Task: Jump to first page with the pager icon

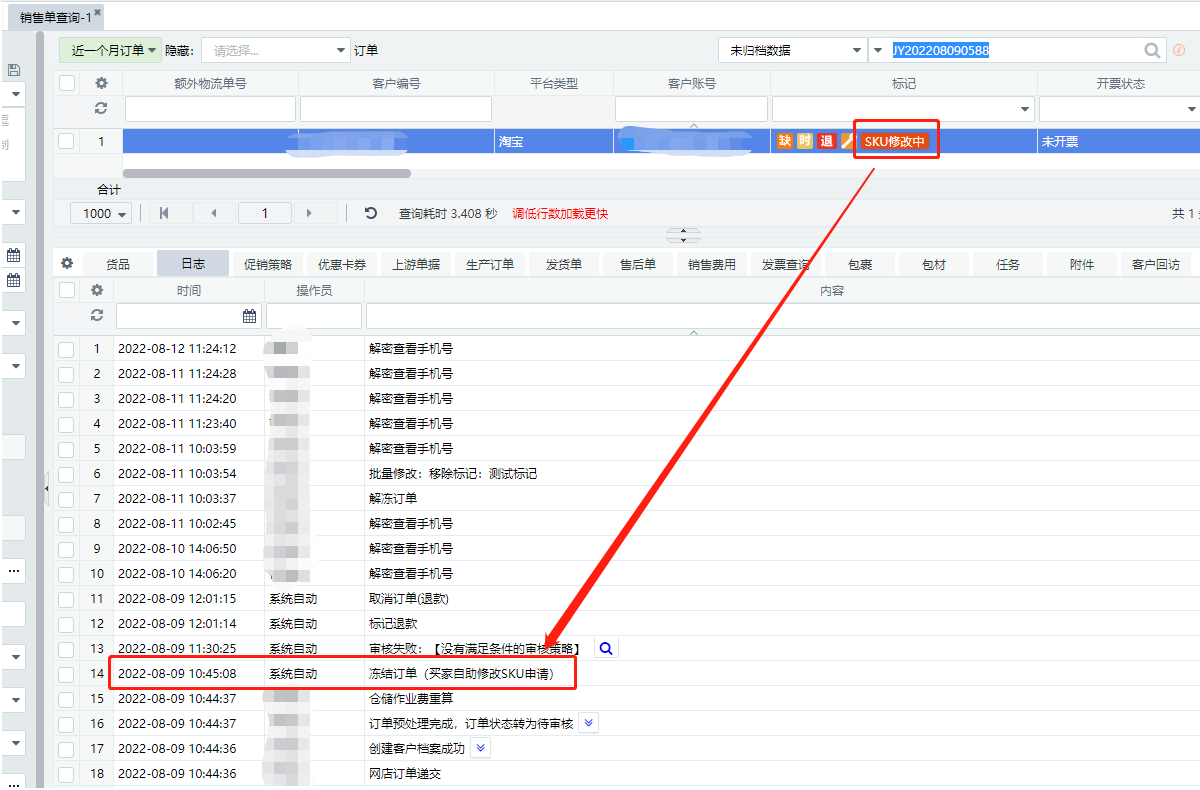Action: (x=164, y=213)
